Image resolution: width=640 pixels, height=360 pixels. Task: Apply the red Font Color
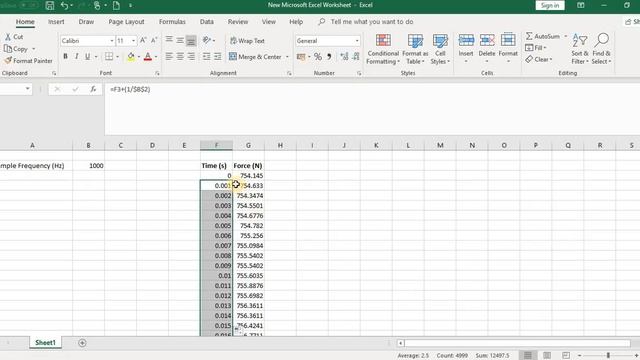click(148, 56)
